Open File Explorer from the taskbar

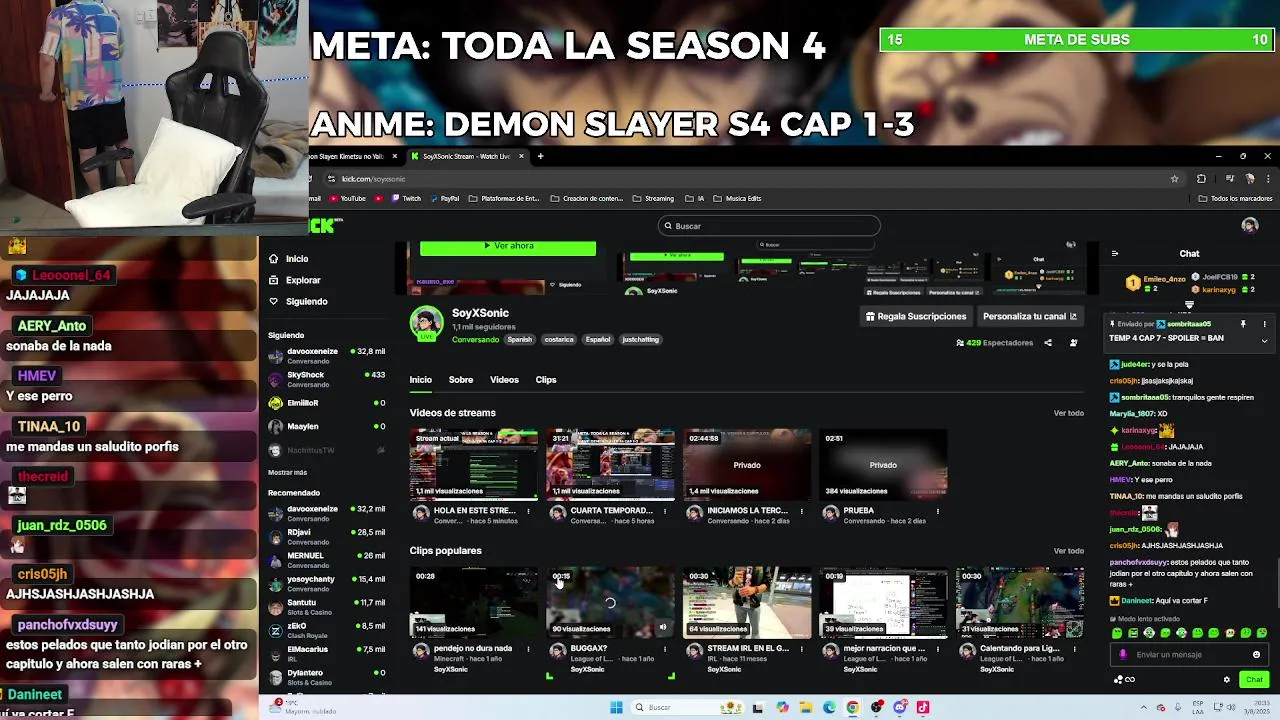tap(805, 708)
